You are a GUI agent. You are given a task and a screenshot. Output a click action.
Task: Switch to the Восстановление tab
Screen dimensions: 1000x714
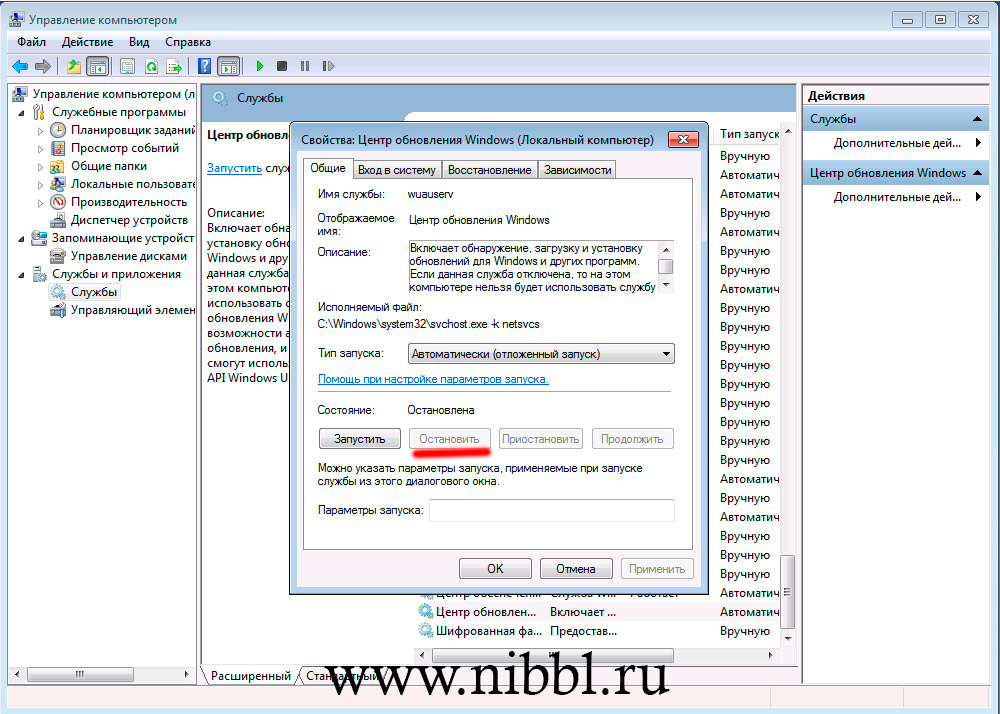click(490, 170)
